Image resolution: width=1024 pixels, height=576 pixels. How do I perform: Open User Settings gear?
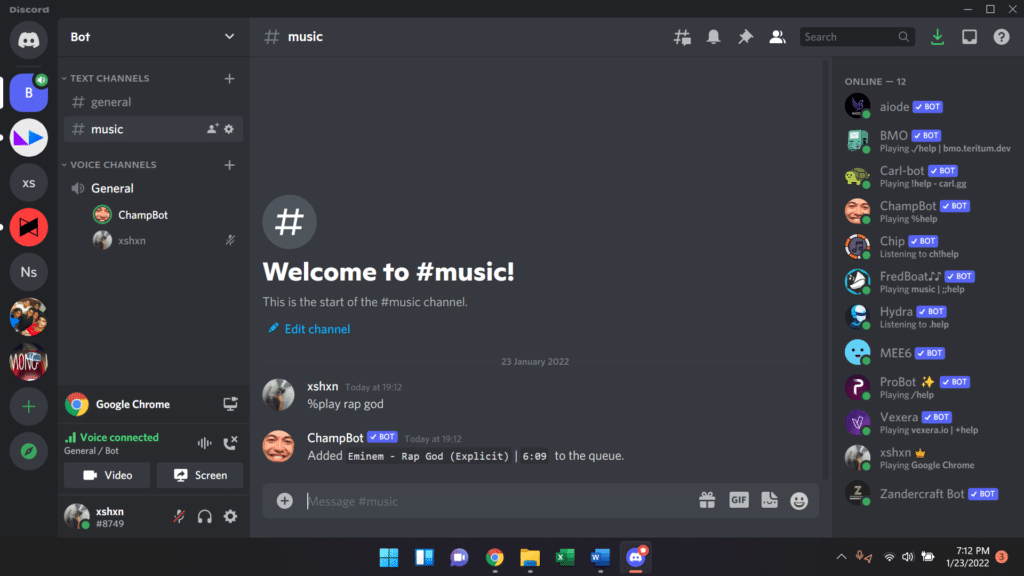click(230, 516)
